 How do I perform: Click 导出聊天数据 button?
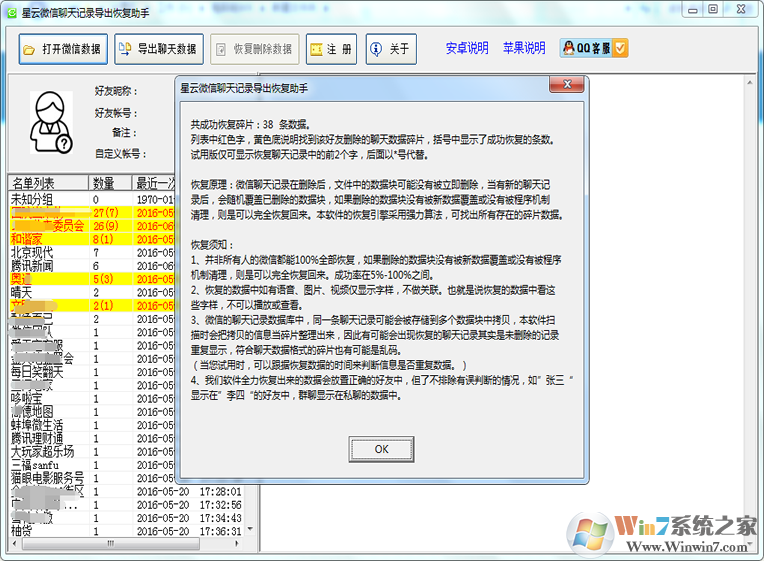coord(159,49)
